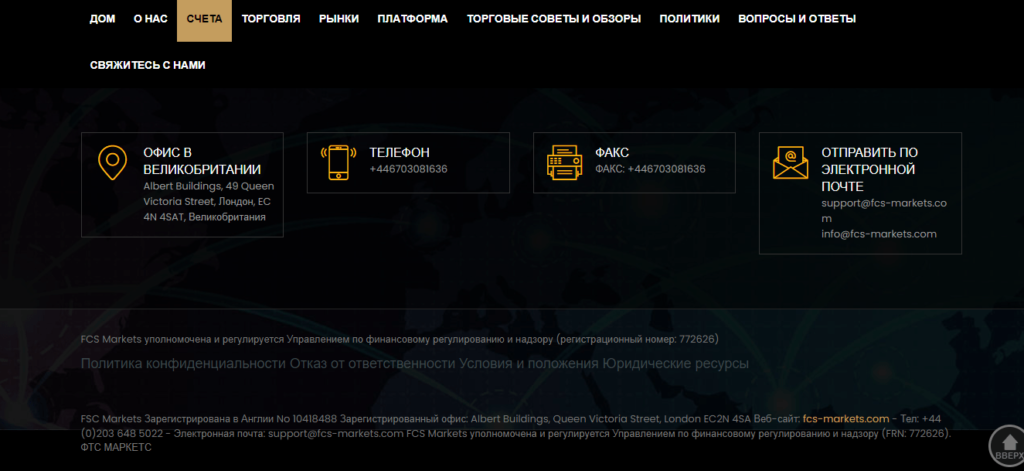
Task: Open the fcs-markets.com footer website link
Action: click(x=846, y=419)
